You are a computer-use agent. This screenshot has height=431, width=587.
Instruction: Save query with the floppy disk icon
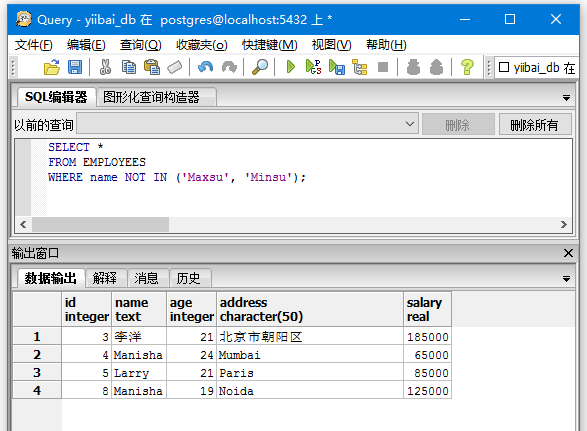point(75,67)
